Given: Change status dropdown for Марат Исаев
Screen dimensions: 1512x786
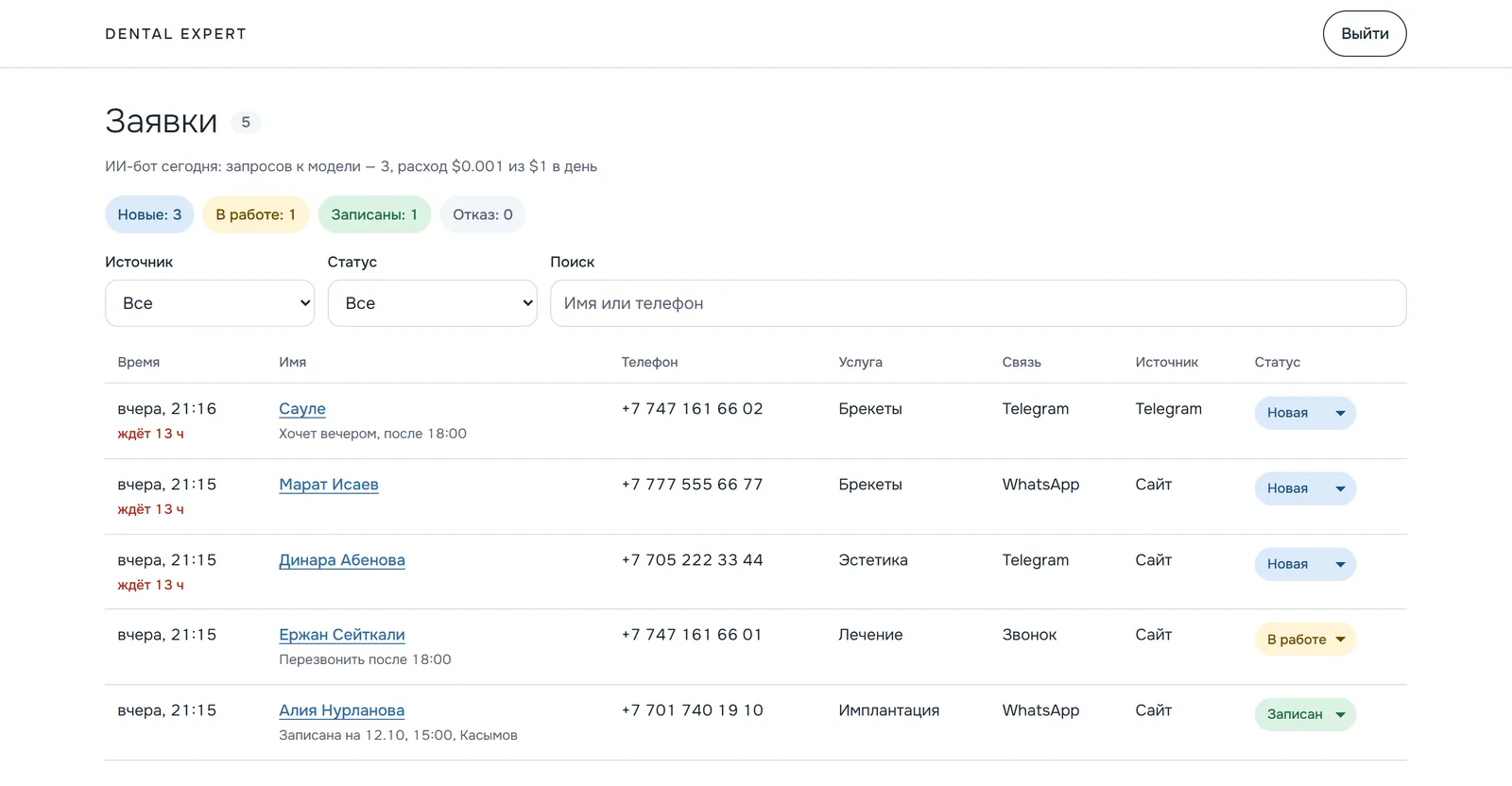Looking at the screenshot, I should (1305, 488).
